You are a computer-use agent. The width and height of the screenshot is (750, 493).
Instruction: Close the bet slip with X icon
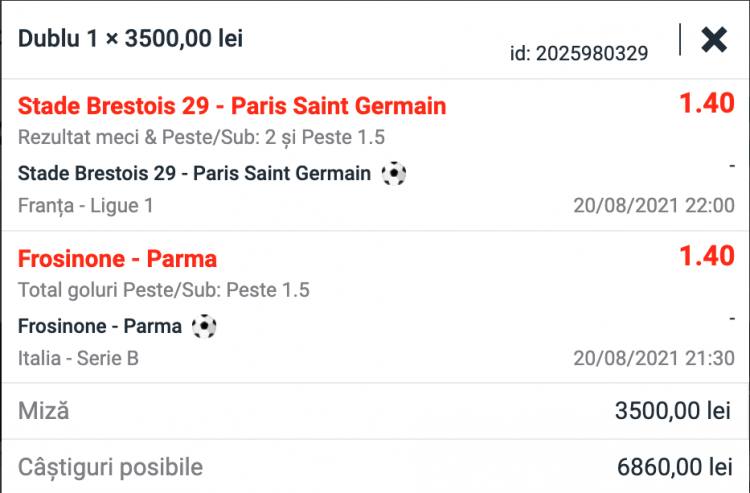tap(714, 39)
